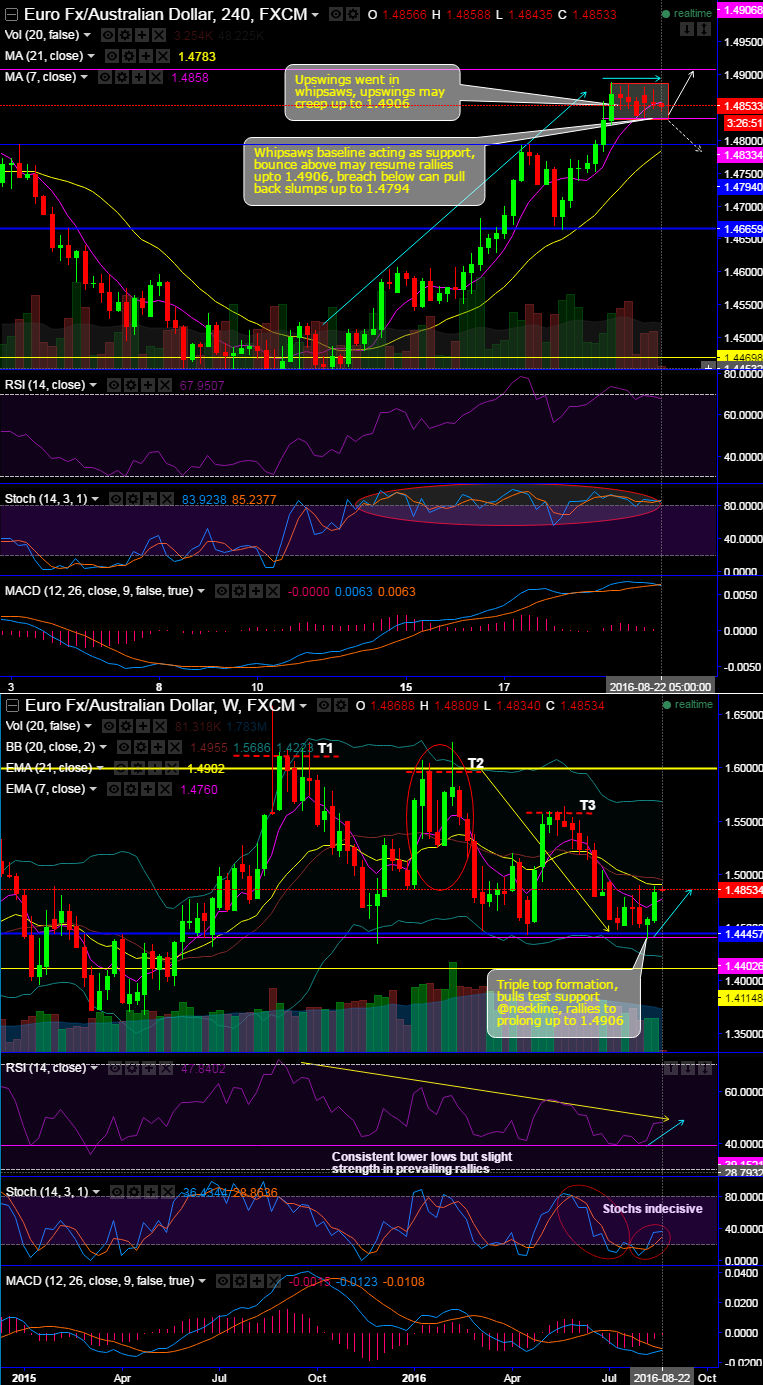Open MACD settings gear in the 240 chart

pyautogui.click(x=238, y=590)
